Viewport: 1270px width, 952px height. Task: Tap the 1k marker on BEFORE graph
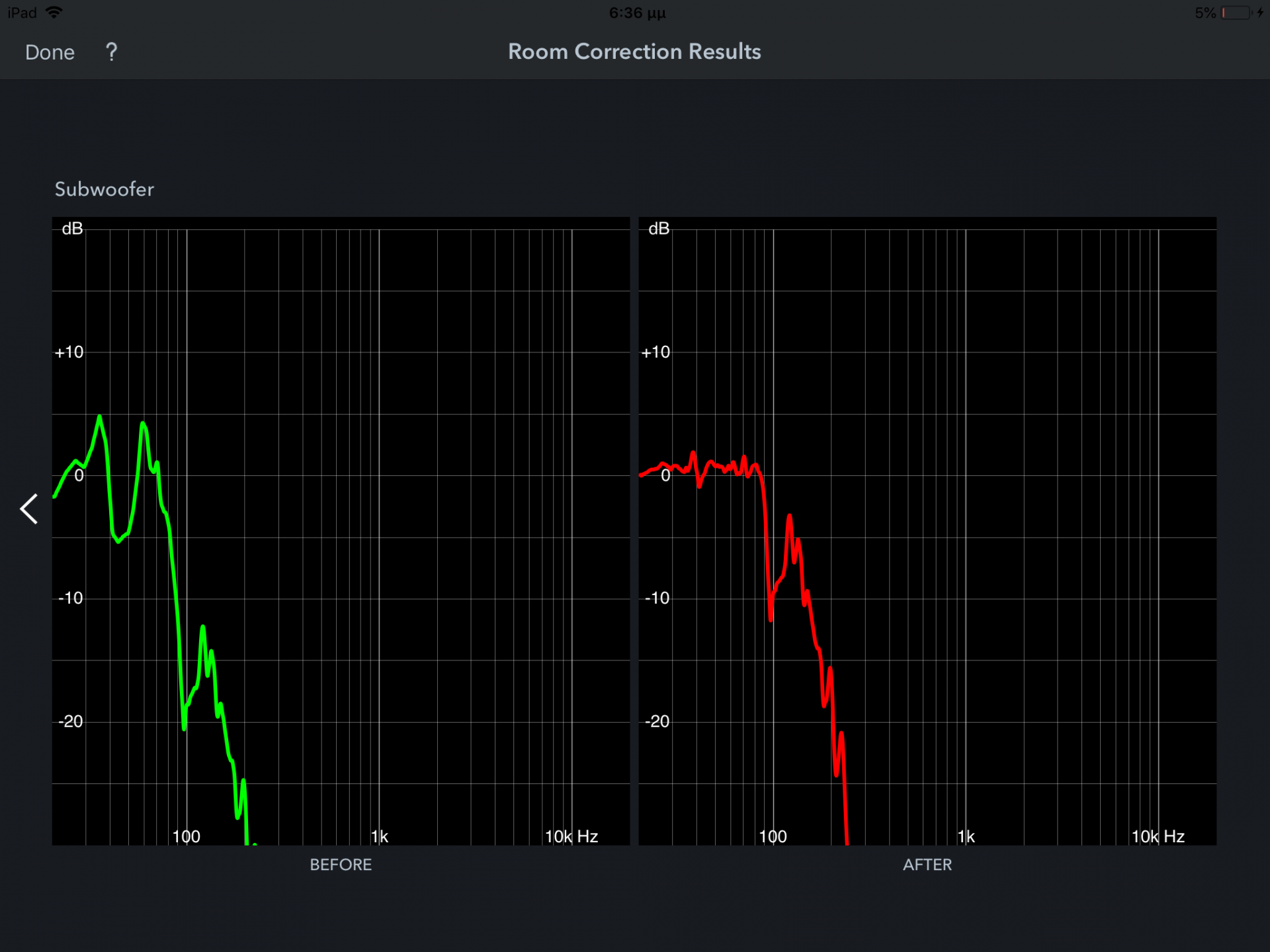pos(380,836)
